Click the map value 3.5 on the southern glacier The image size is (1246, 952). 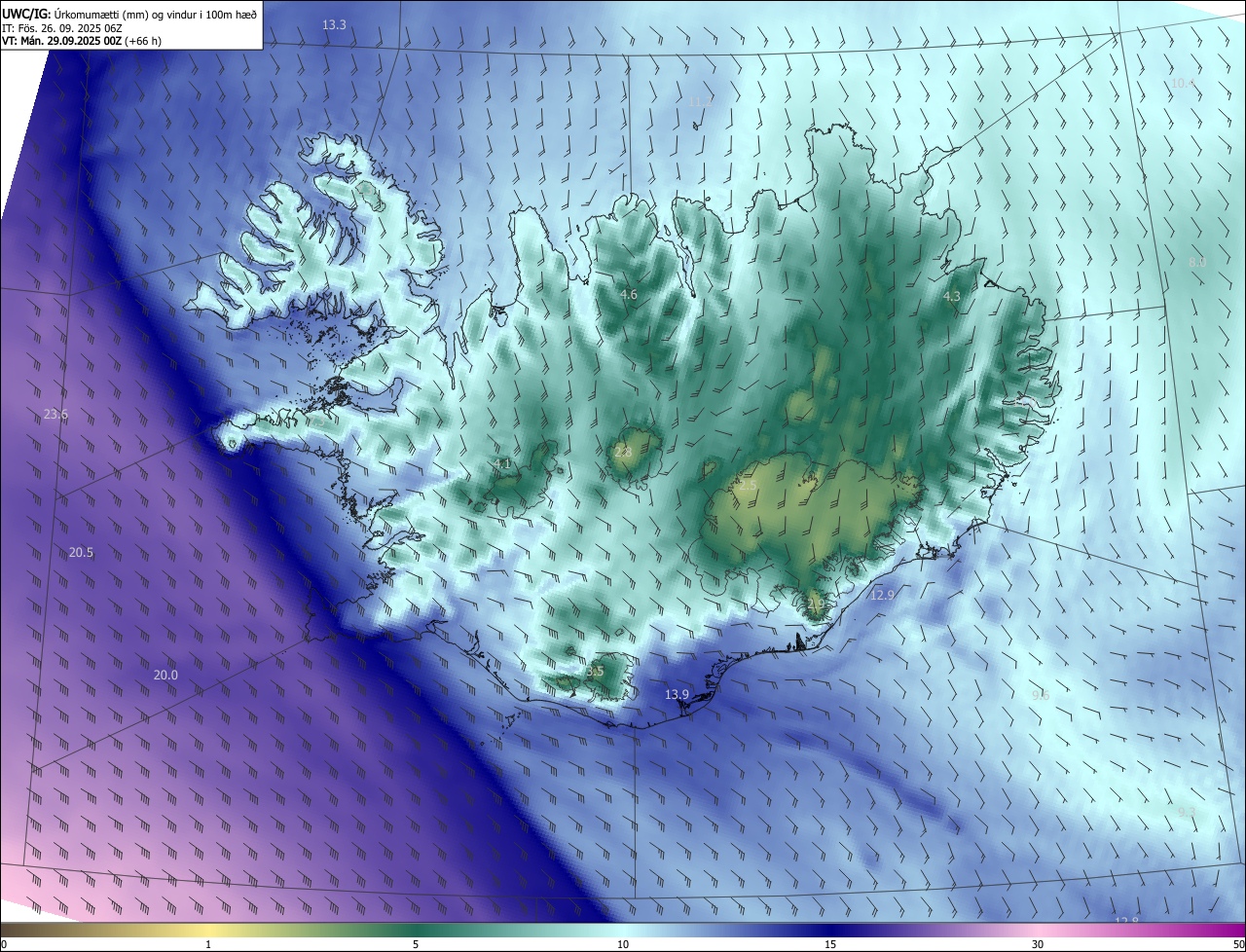(x=596, y=672)
